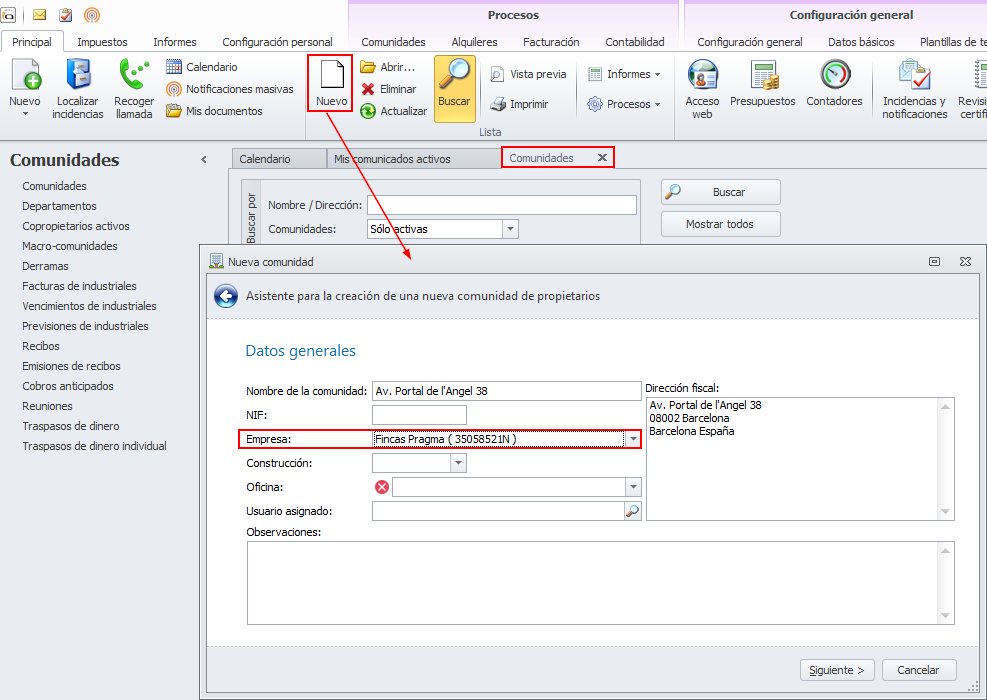The height and width of the screenshot is (700, 987).
Task: Open the Informes dropdown in ribbon
Action: pyautogui.click(x=624, y=74)
